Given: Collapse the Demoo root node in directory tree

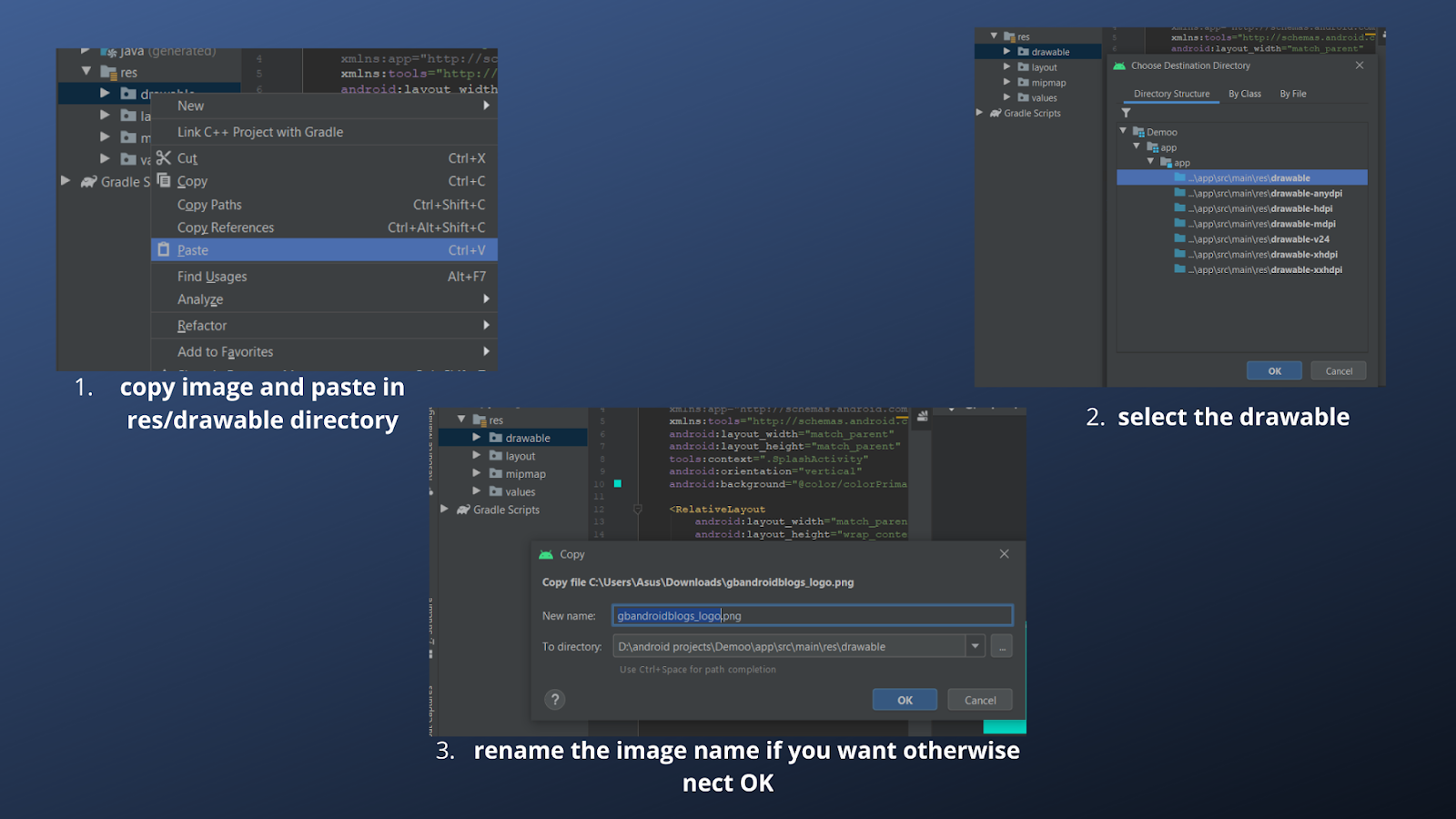Looking at the screenshot, I should point(1123,131).
